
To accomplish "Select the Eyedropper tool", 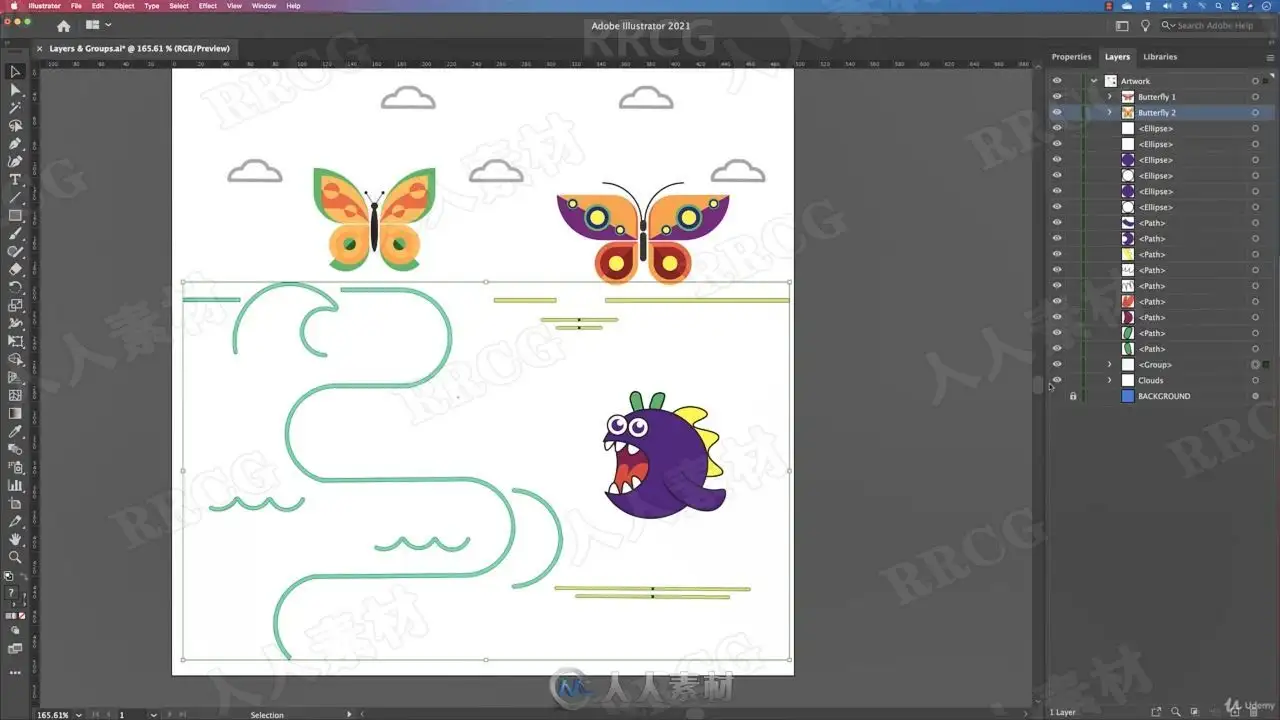I will 15,431.
